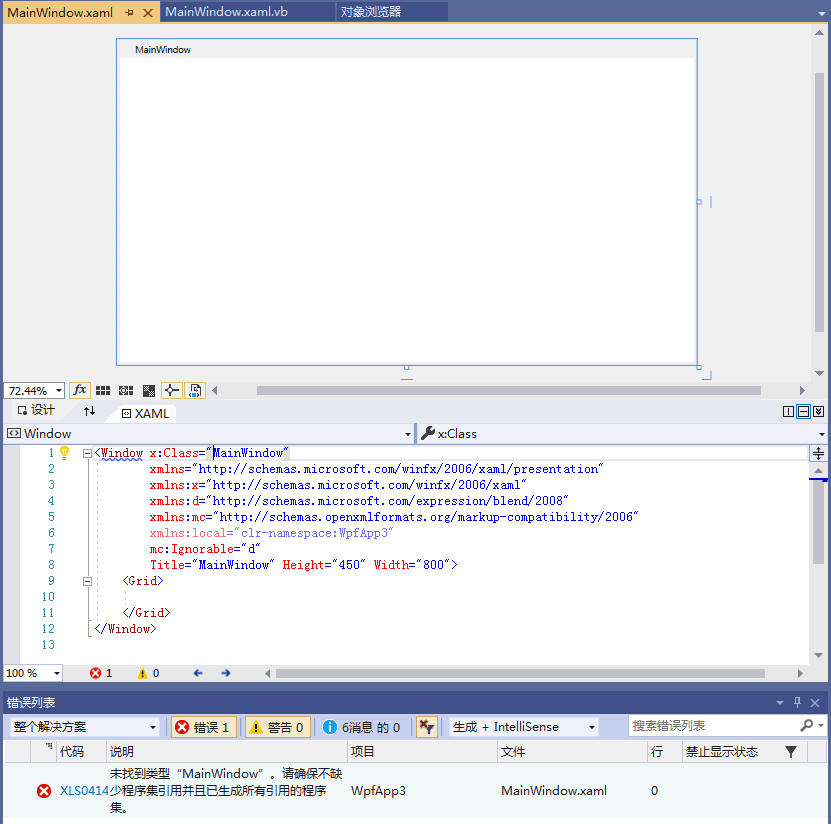
Task: Click the swap panes icon between design and XAML
Action: tap(89, 412)
